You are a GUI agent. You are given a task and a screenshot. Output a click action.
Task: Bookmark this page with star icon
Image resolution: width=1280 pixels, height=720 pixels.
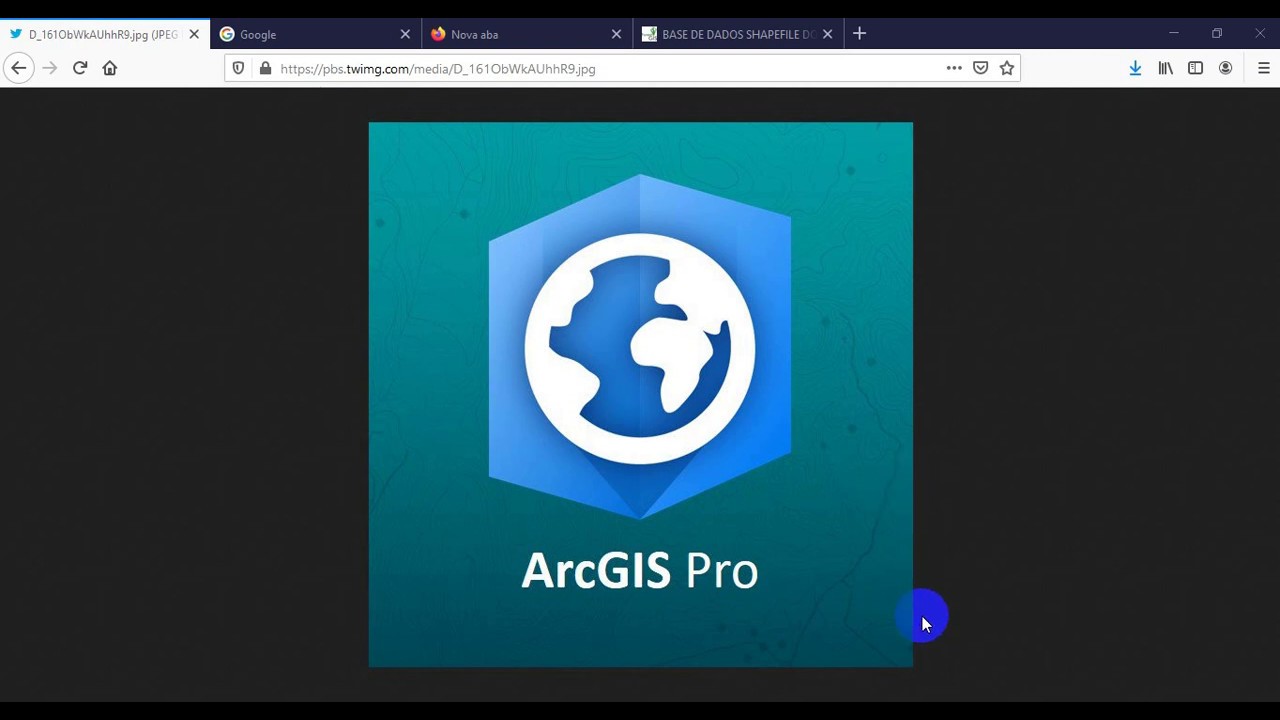(1007, 68)
